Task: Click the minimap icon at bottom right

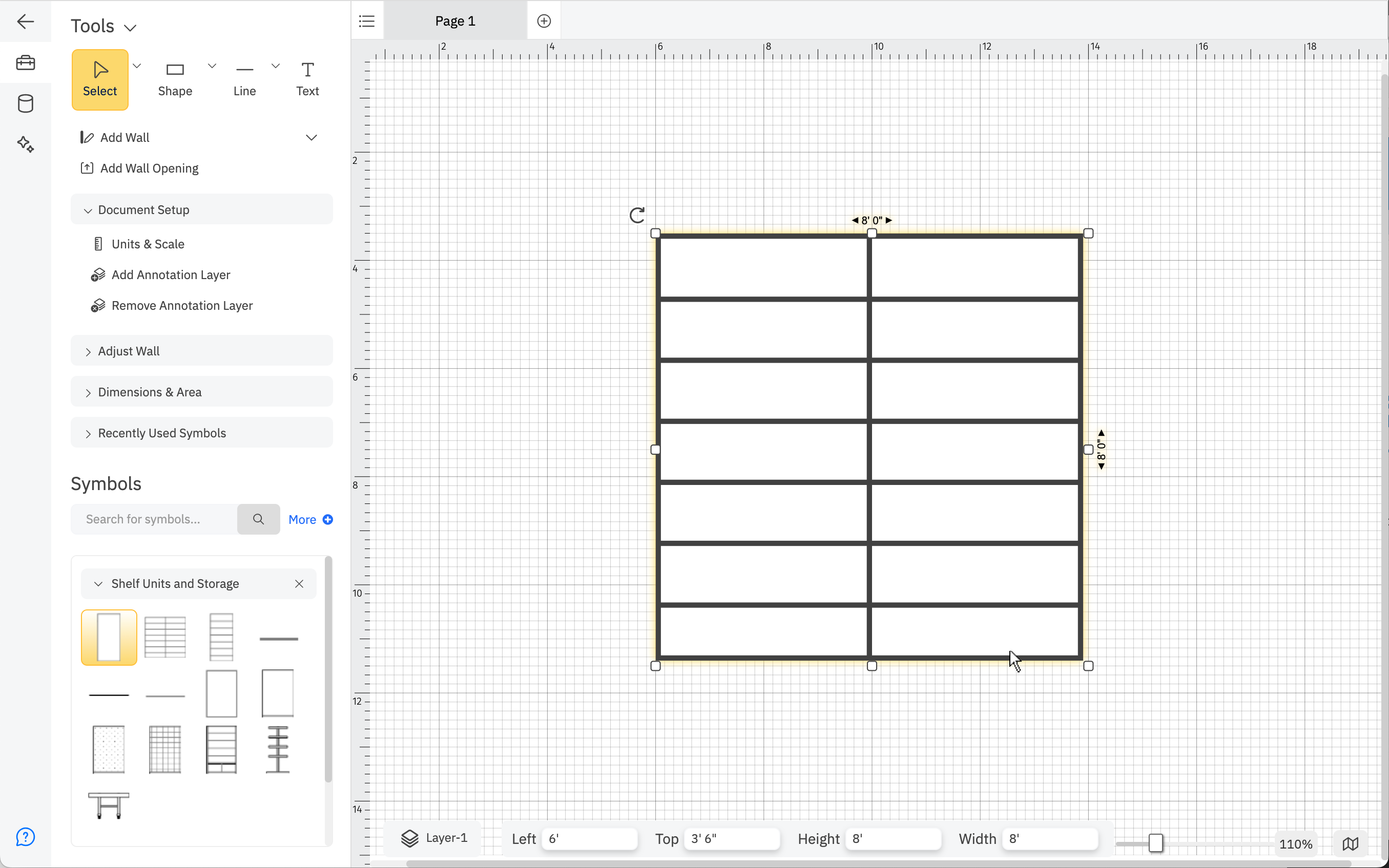Action: tap(1350, 843)
